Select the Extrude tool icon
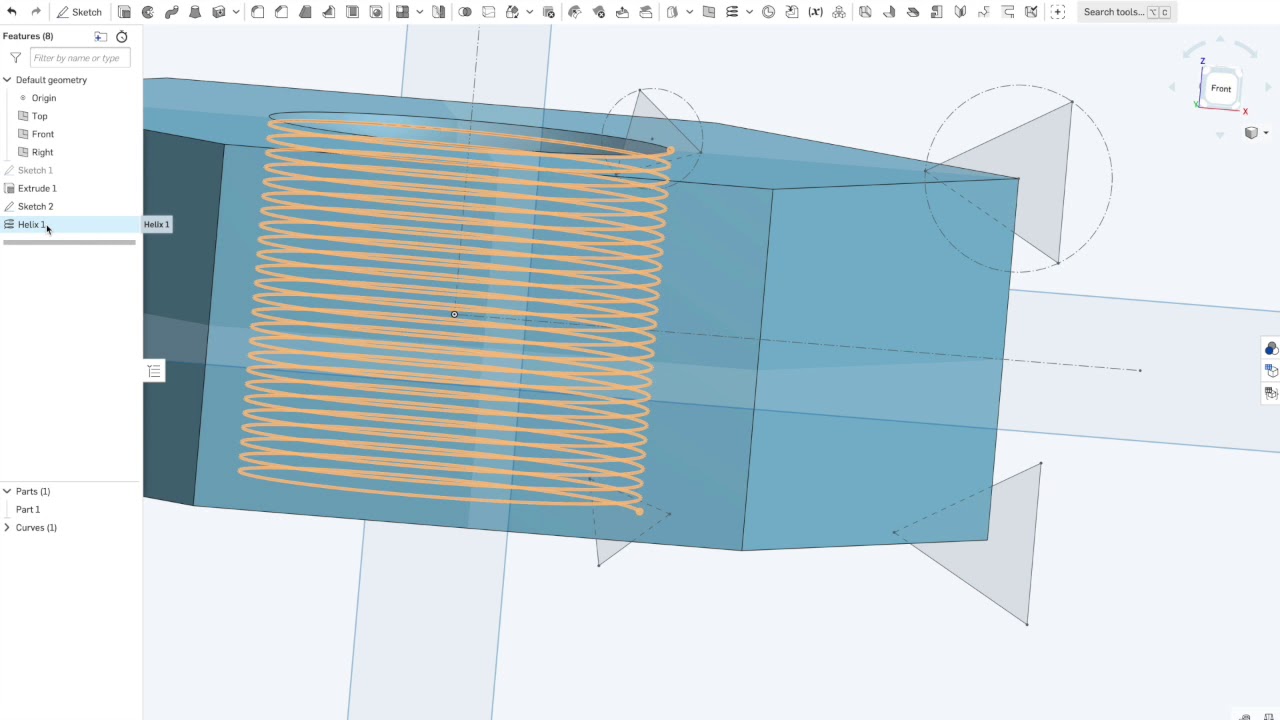Image resolution: width=1280 pixels, height=720 pixels. point(124,12)
